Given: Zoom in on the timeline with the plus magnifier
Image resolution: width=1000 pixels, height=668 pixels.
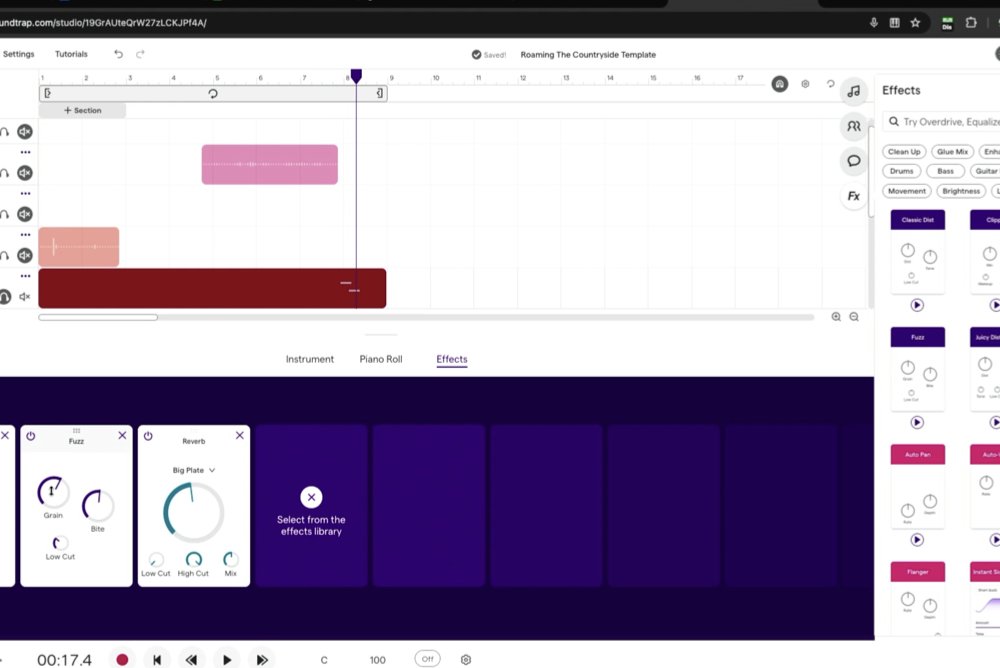Looking at the screenshot, I should [x=836, y=316].
